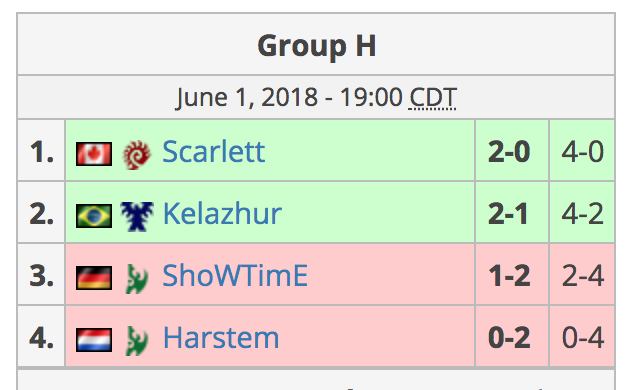
Task: Click the Protoss race icon next to ShoWTimE
Action: pos(137,278)
